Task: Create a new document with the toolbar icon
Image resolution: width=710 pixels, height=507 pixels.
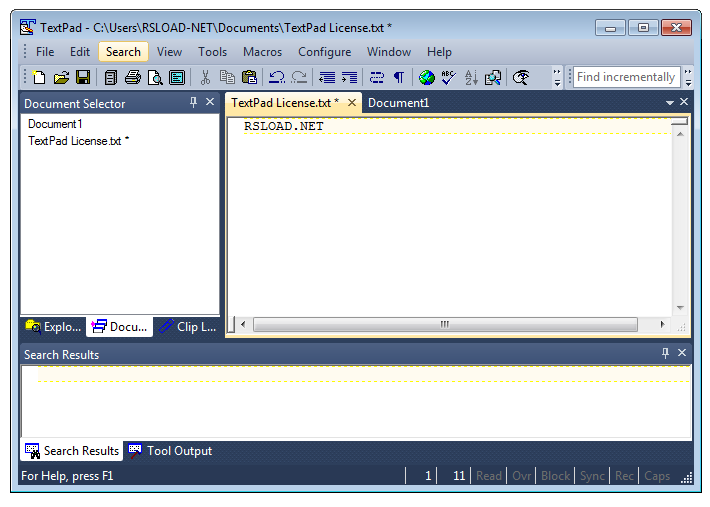Action: coord(39,77)
